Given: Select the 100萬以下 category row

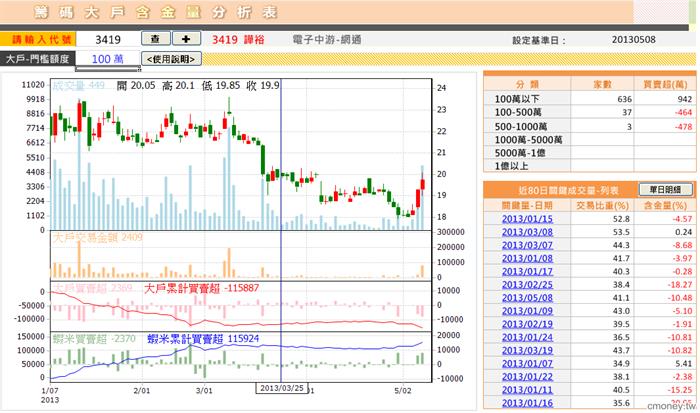Looking at the screenshot, I should click(x=589, y=99).
